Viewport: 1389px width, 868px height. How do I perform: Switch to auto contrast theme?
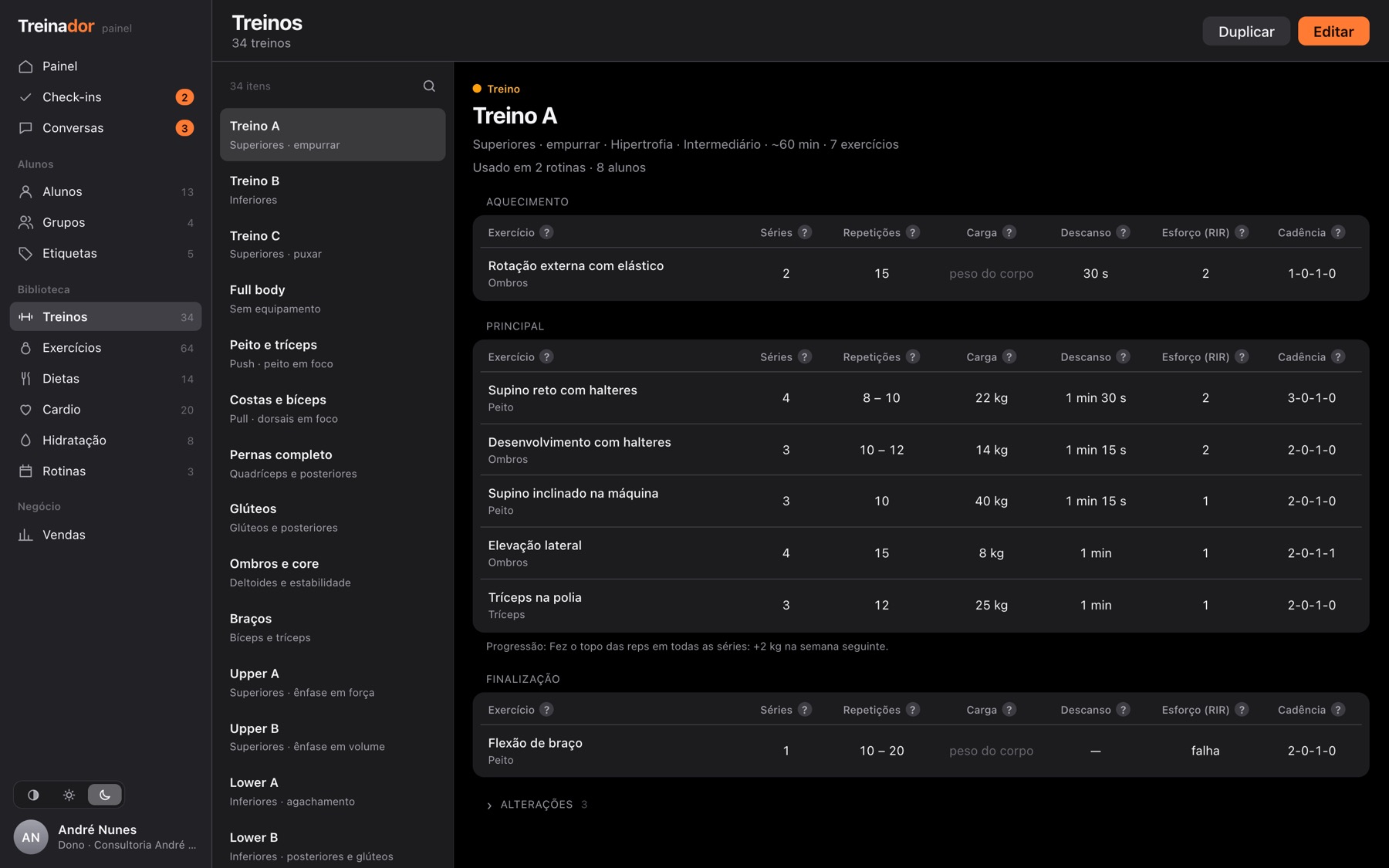33,795
